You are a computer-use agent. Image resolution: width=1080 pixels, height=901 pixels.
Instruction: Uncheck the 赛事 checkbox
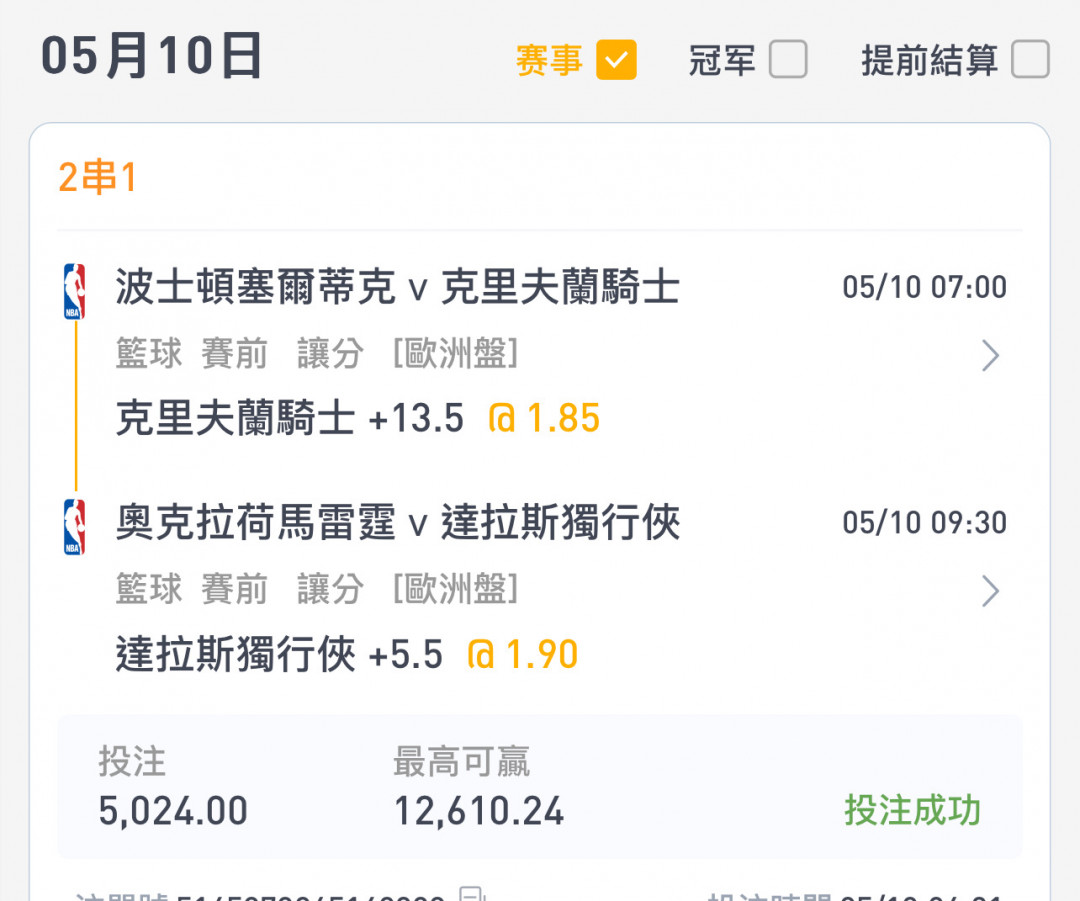616,60
